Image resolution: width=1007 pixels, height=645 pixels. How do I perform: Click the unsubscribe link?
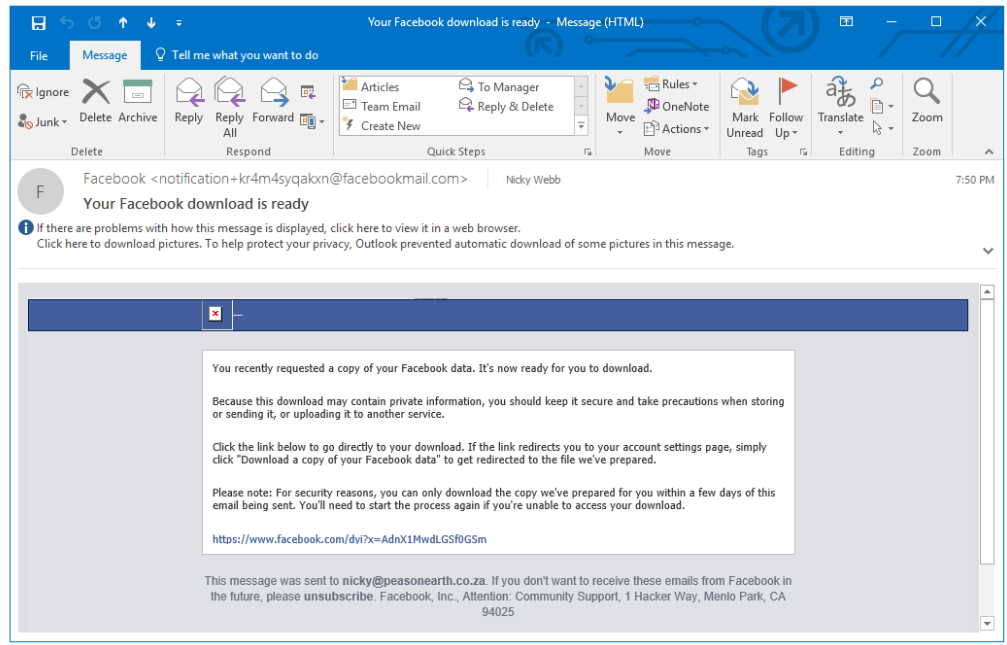point(338,596)
